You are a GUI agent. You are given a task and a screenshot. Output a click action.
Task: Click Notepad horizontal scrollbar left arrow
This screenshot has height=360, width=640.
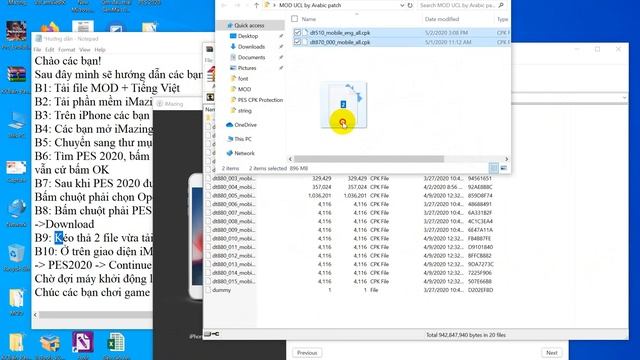pyautogui.click(x=35, y=315)
